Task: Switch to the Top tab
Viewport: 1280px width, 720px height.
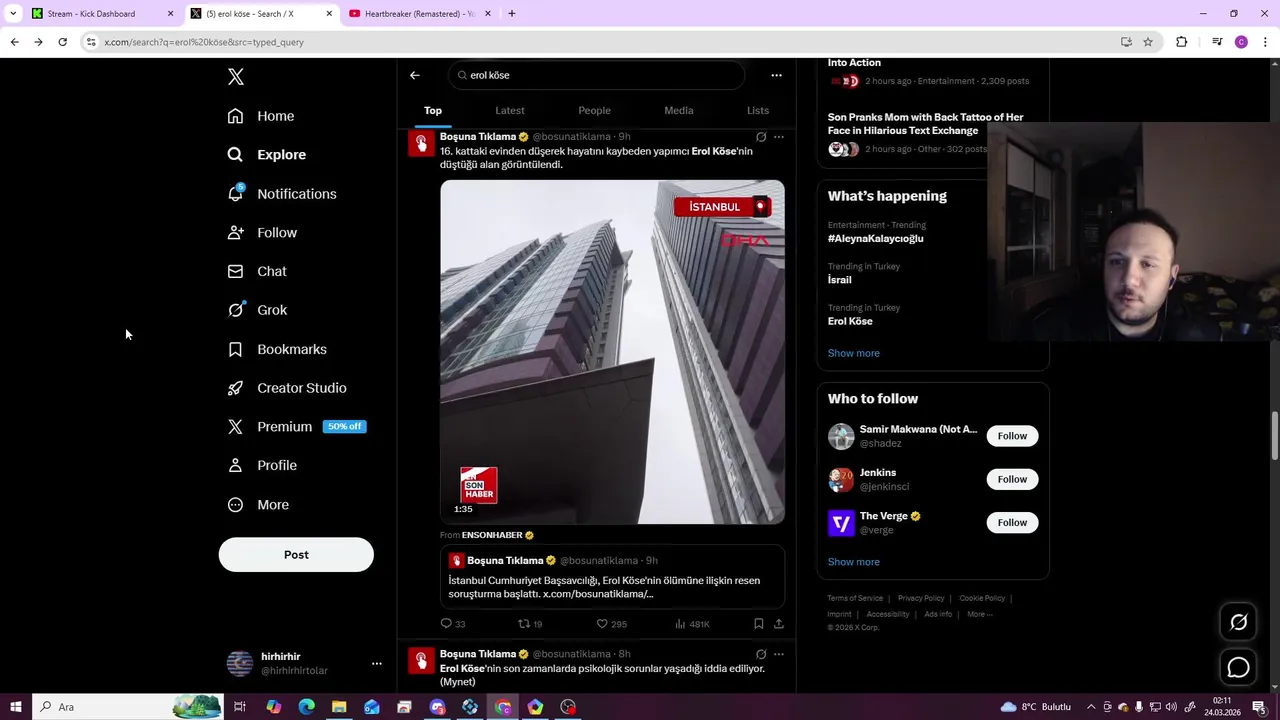Action: coord(433,110)
